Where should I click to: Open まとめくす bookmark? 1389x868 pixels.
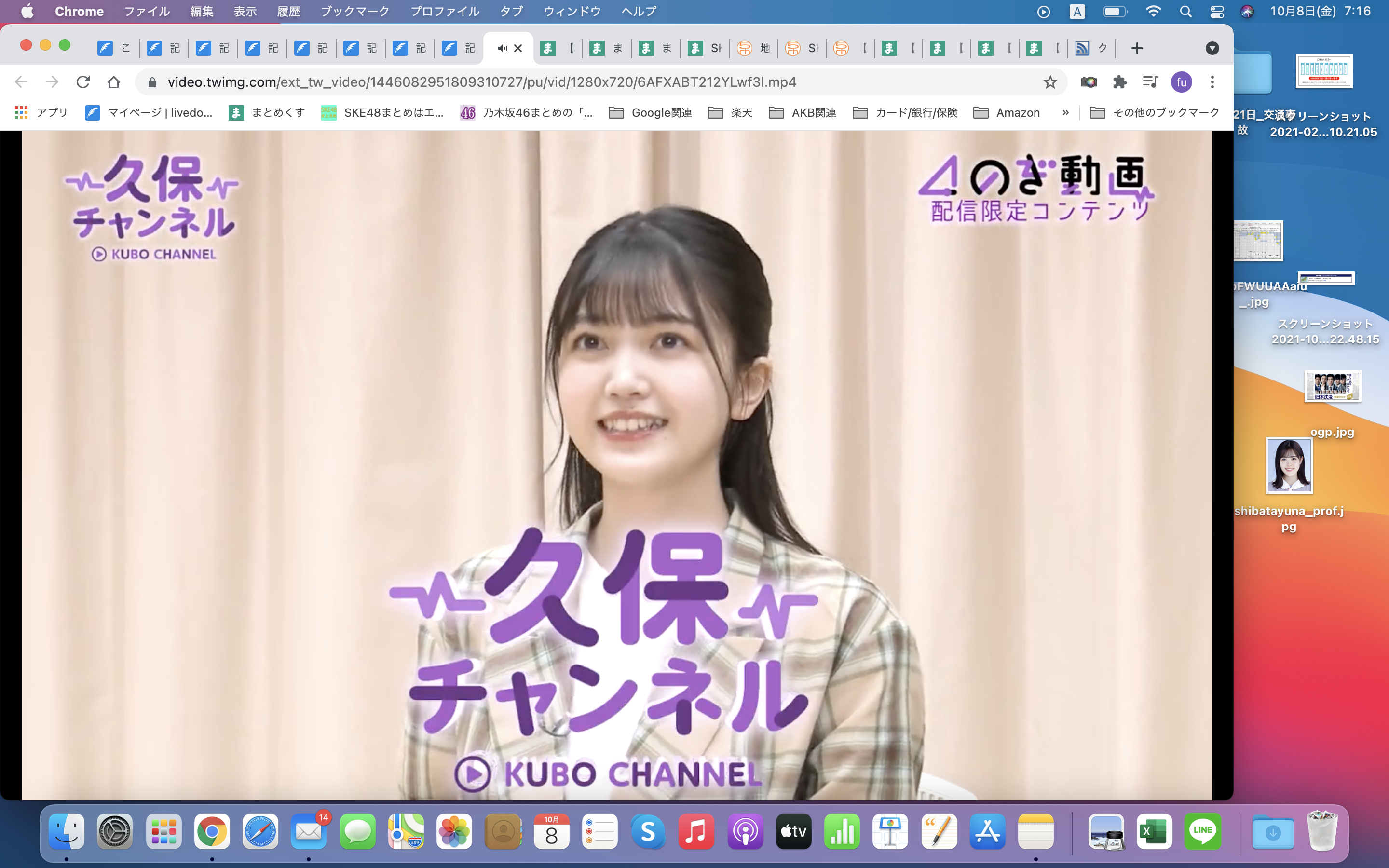click(267, 112)
